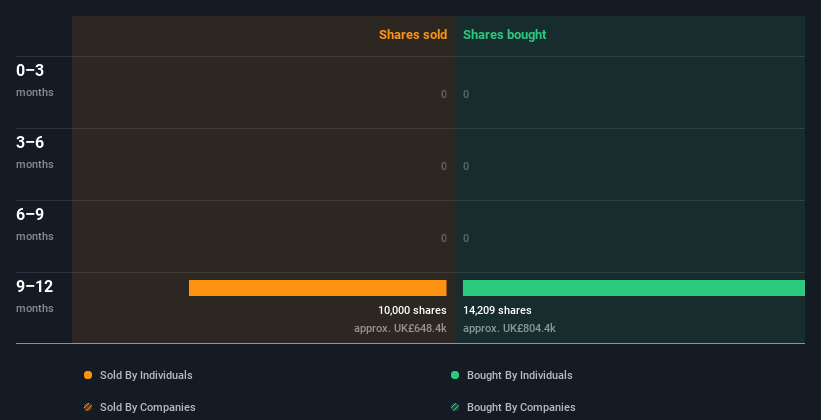Toggle the Sold By Companies legend label
This screenshot has height=420, width=821.
tap(148, 407)
